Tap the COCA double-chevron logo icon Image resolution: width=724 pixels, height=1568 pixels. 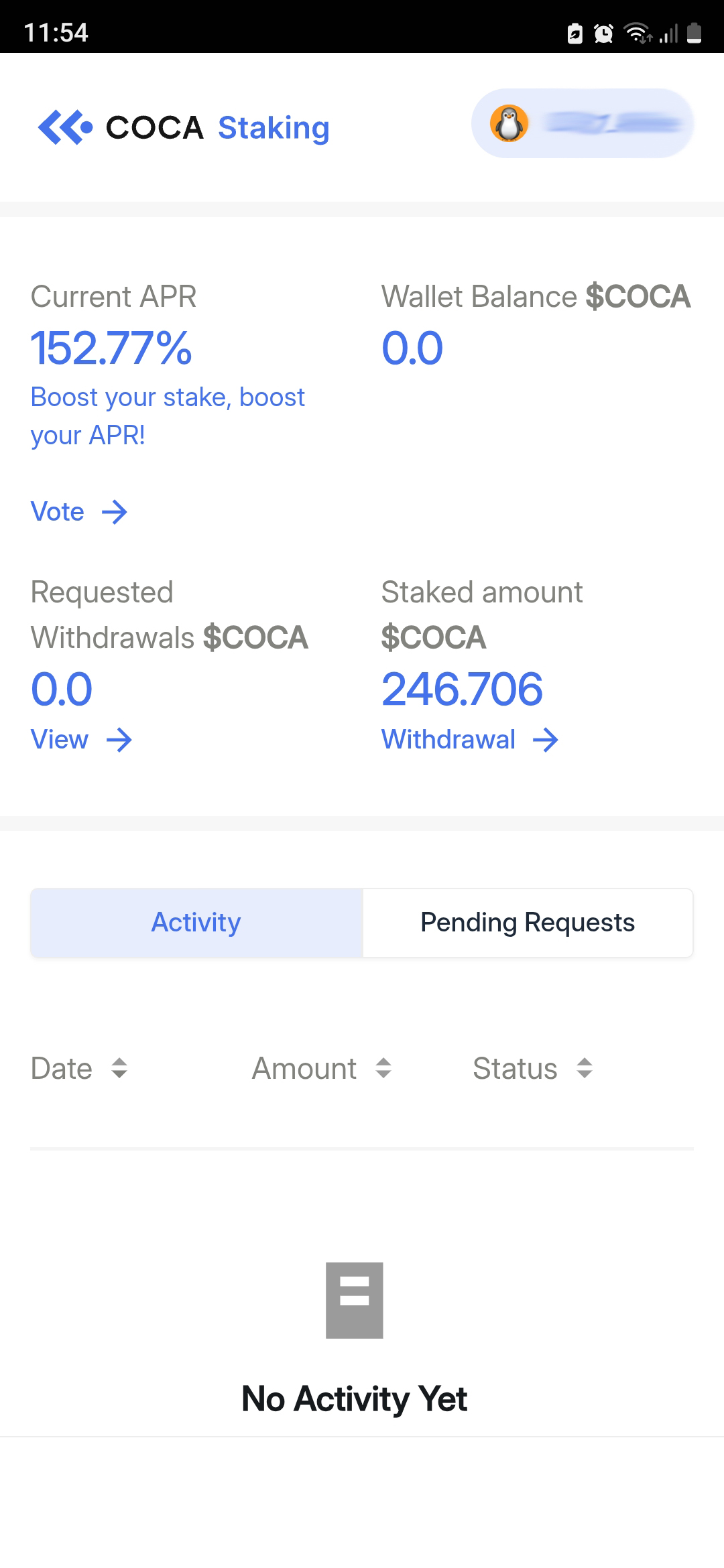coord(65,127)
